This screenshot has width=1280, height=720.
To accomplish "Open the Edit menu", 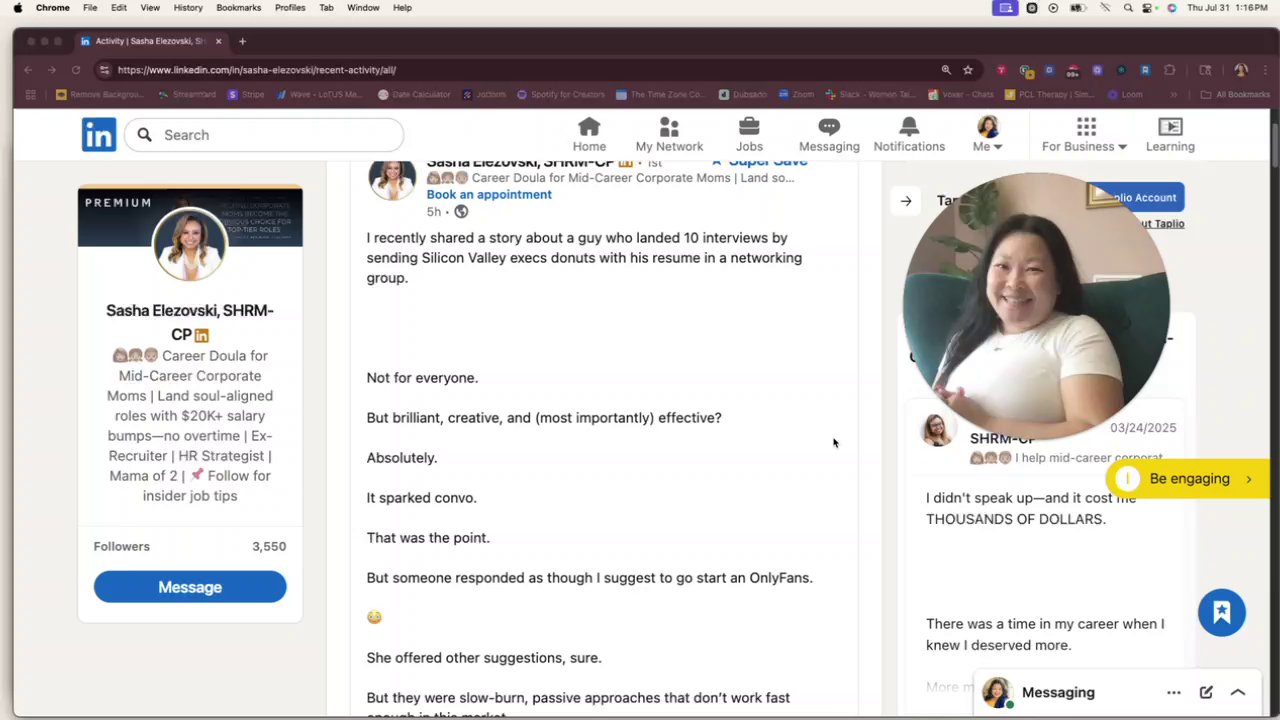I will [119, 8].
